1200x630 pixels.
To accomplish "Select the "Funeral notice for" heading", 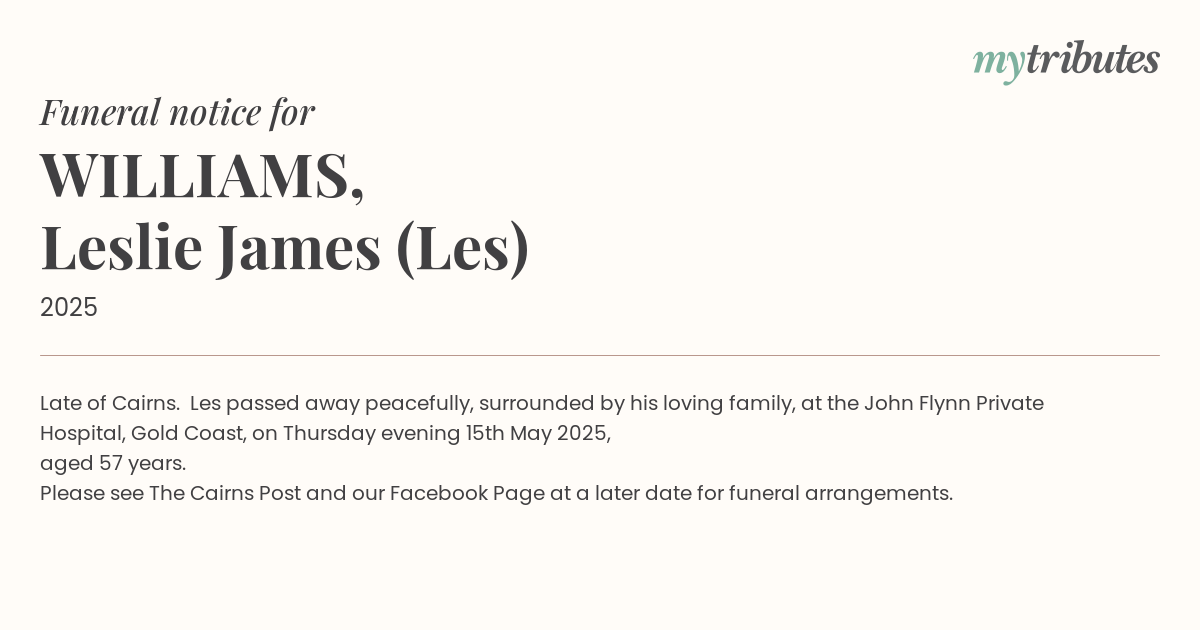I will (177, 112).
